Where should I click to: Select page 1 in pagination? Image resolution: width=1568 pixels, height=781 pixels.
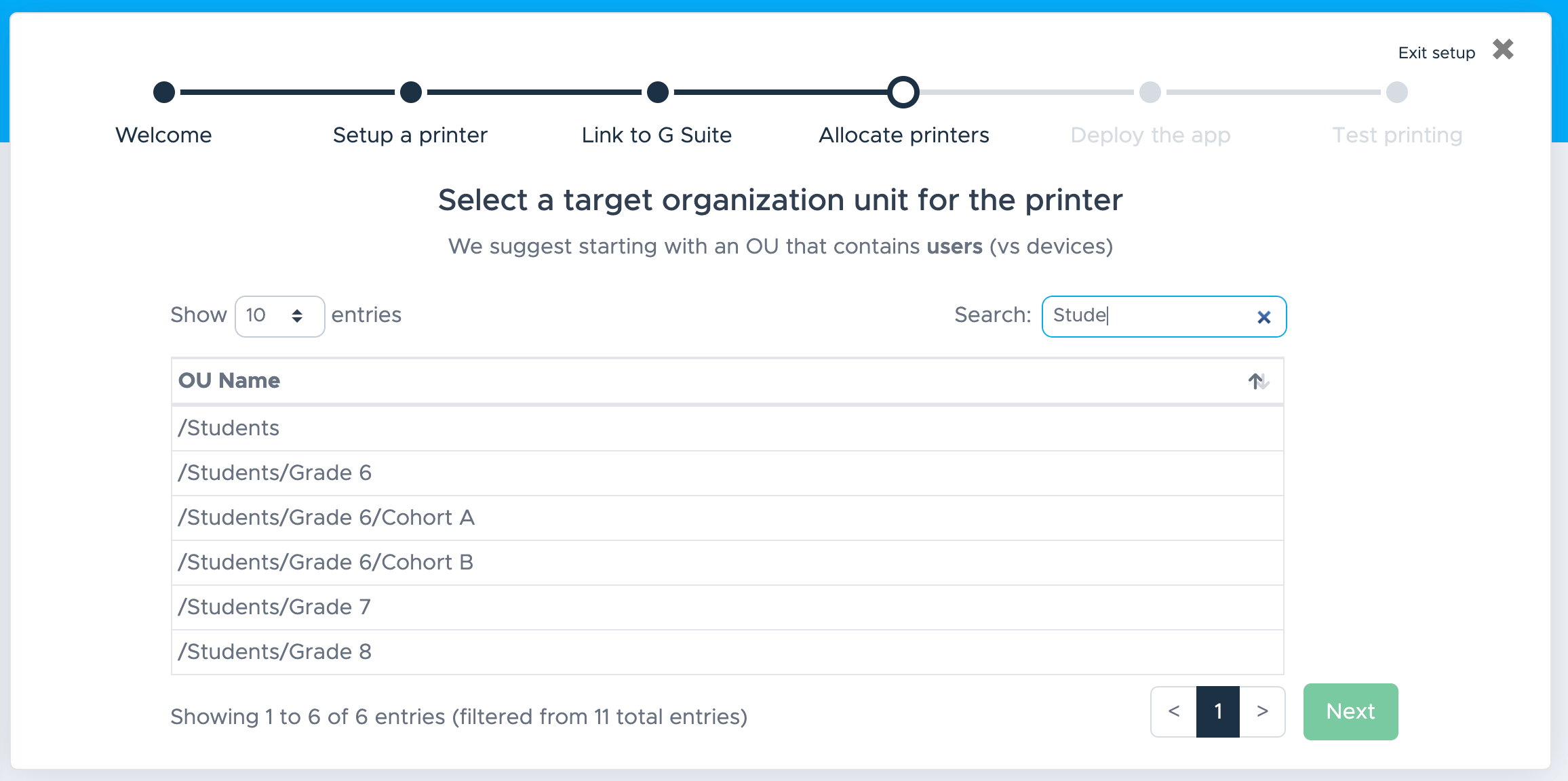point(1218,711)
